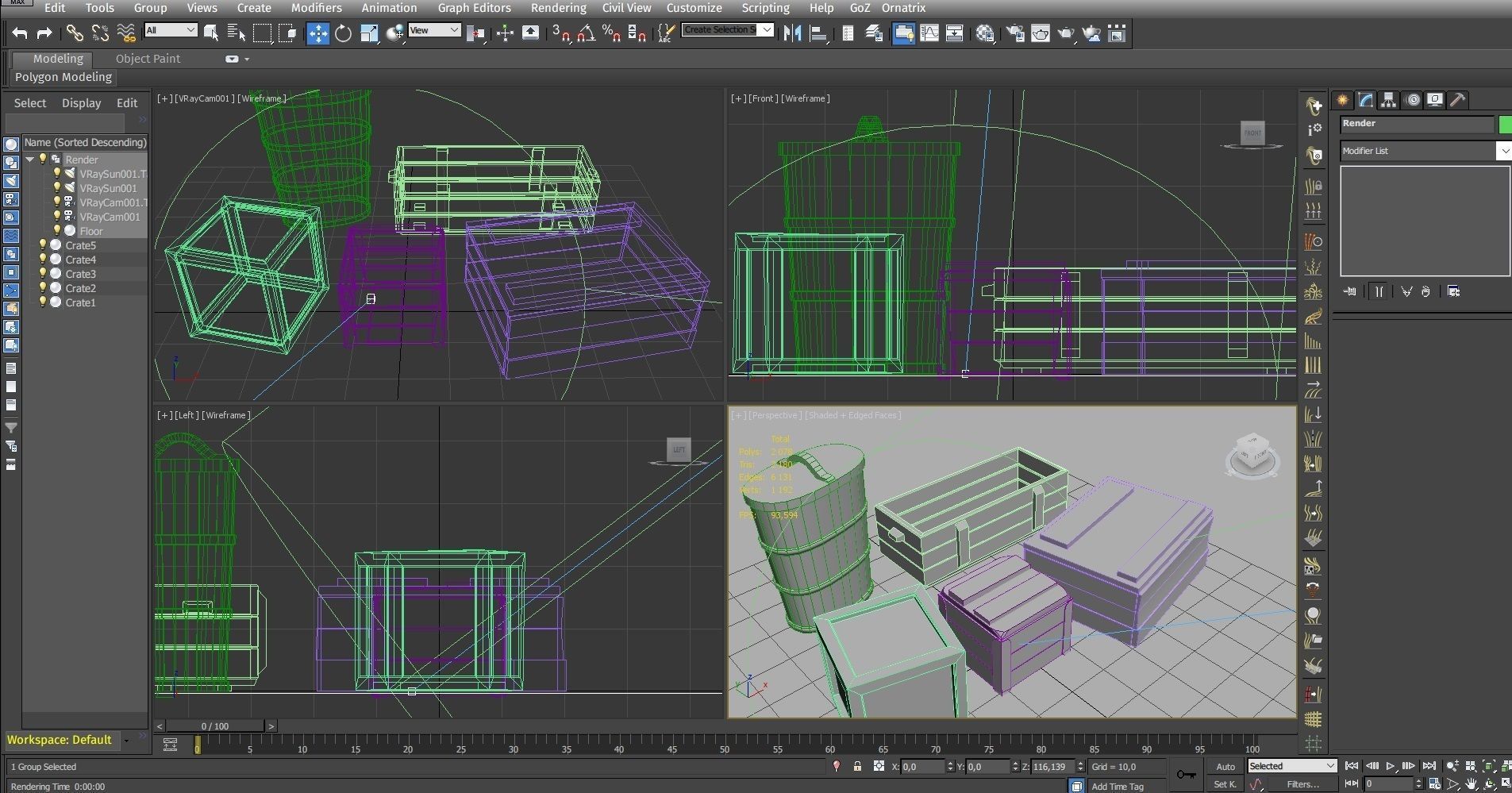Viewport: 1512px width, 793px height.
Task: Click the Polygon Modeling button
Action: point(63,77)
